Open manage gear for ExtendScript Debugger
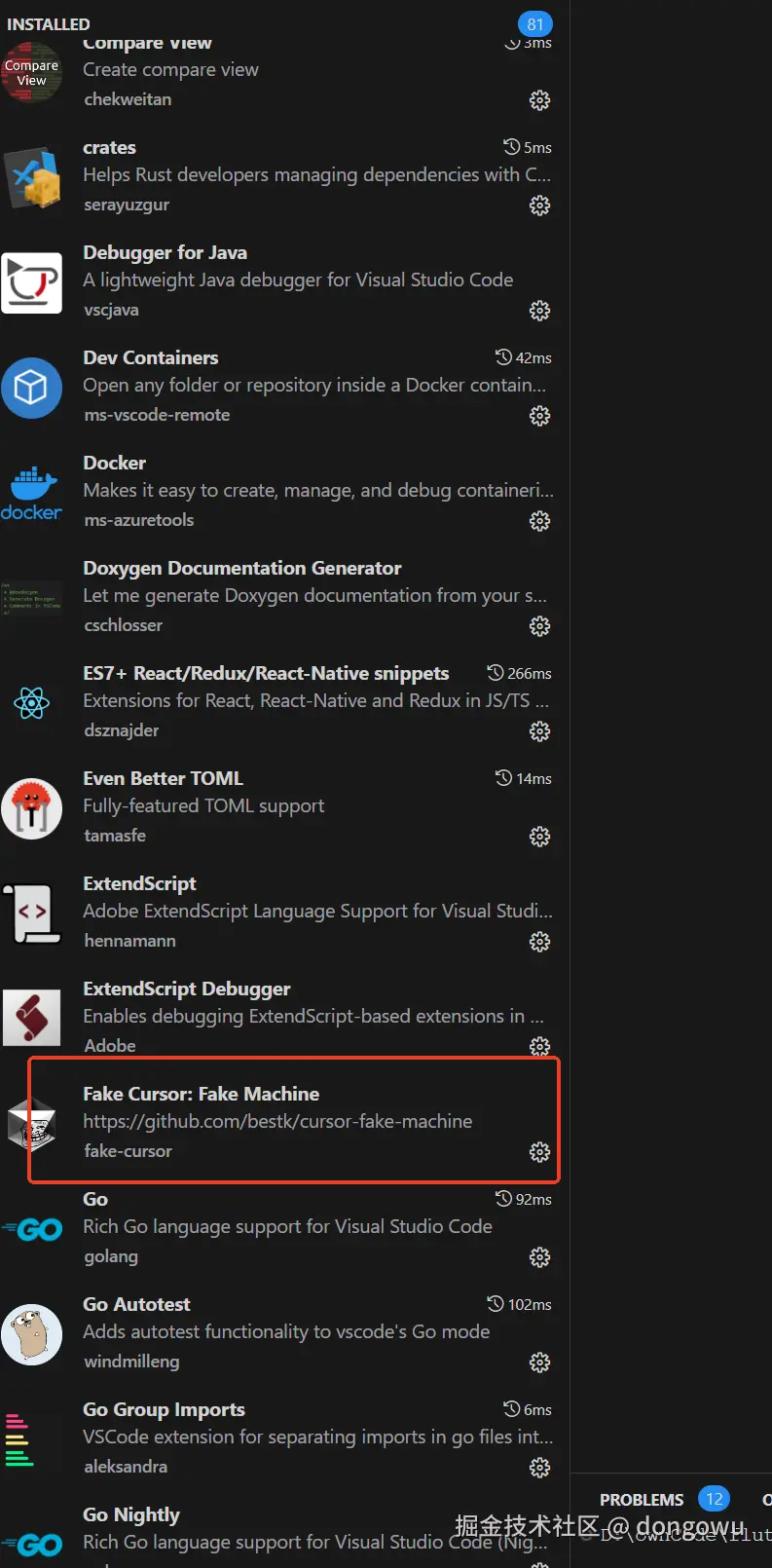Image resolution: width=772 pixels, height=1568 pixels. (x=539, y=1046)
